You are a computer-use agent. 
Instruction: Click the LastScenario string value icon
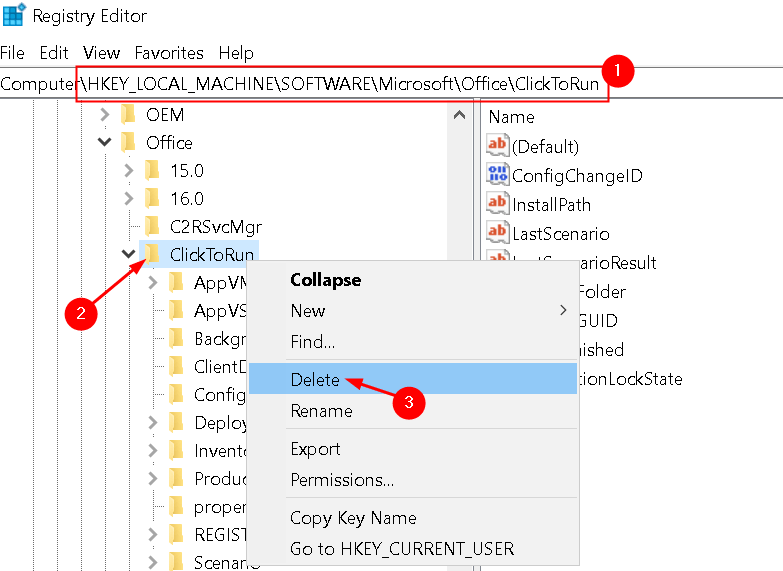[497, 232]
